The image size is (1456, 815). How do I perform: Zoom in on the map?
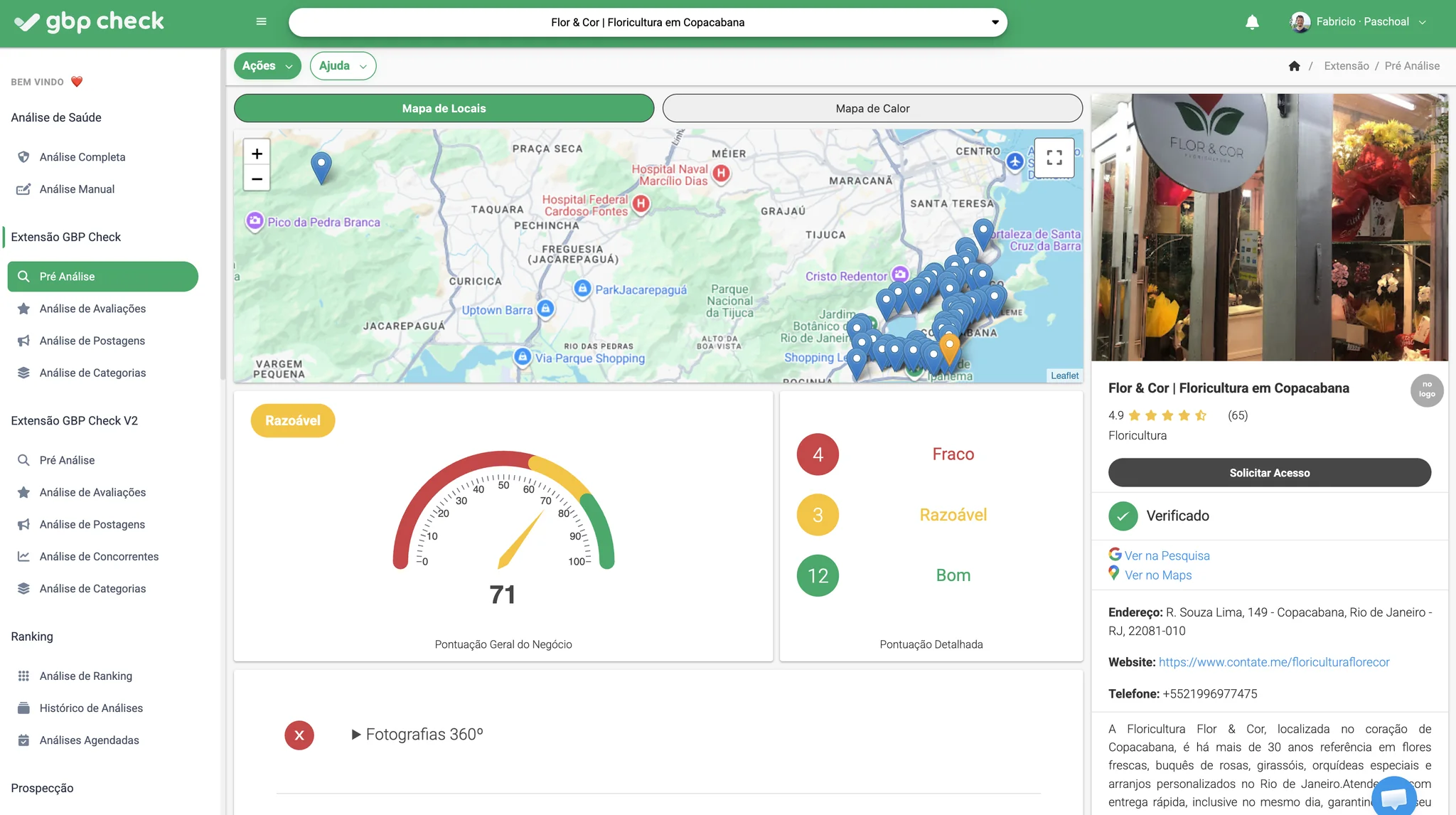click(x=257, y=154)
